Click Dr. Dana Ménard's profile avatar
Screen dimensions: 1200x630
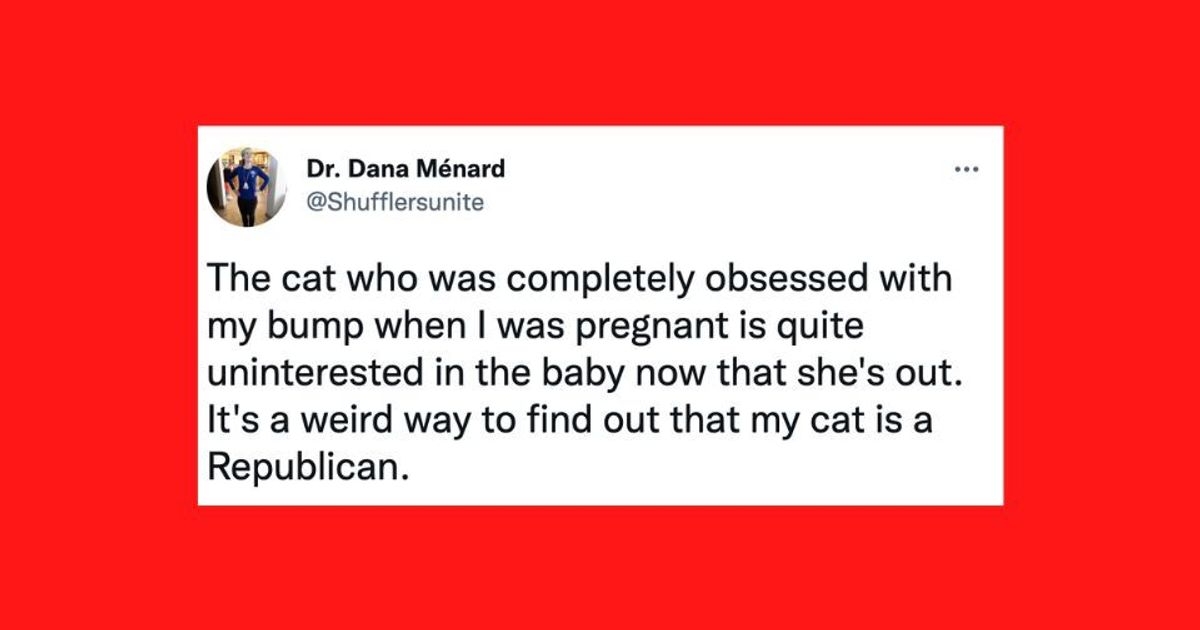[247, 187]
